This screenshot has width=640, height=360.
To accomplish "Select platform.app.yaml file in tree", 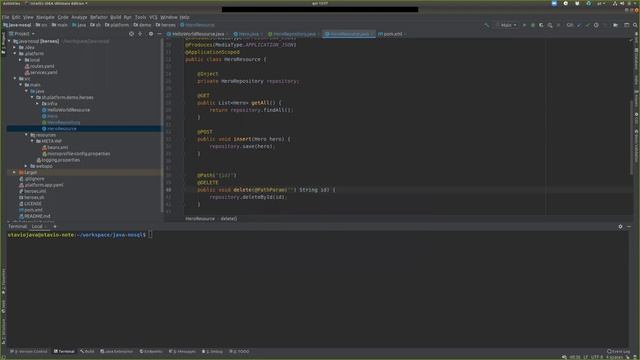I will [41, 185].
